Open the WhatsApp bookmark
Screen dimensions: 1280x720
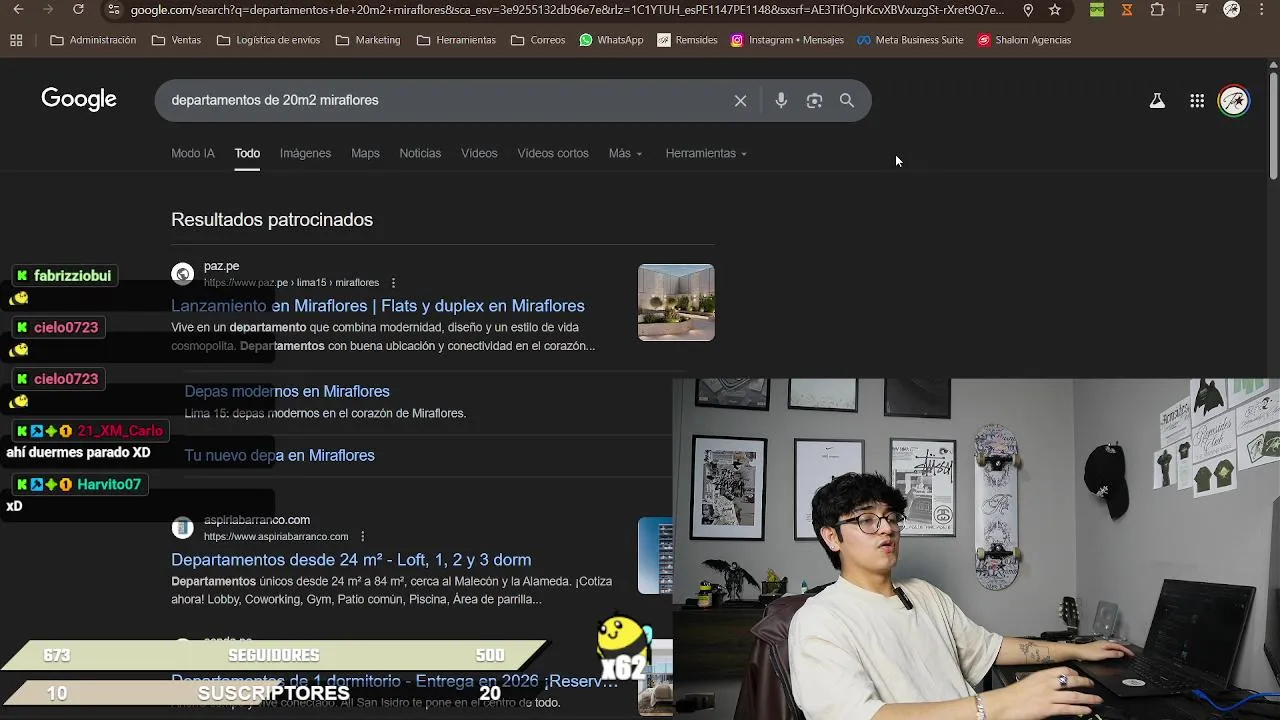pos(611,40)
